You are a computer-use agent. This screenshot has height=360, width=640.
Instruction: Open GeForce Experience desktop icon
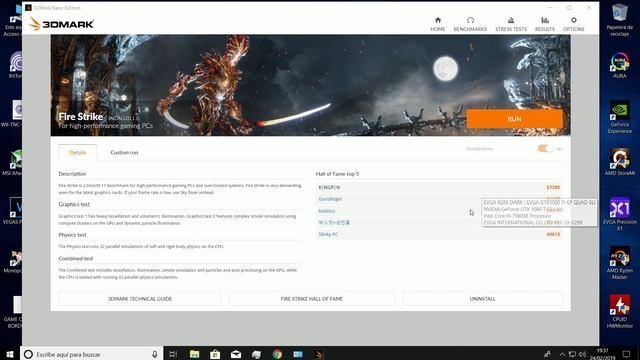[x=620, y=117]
